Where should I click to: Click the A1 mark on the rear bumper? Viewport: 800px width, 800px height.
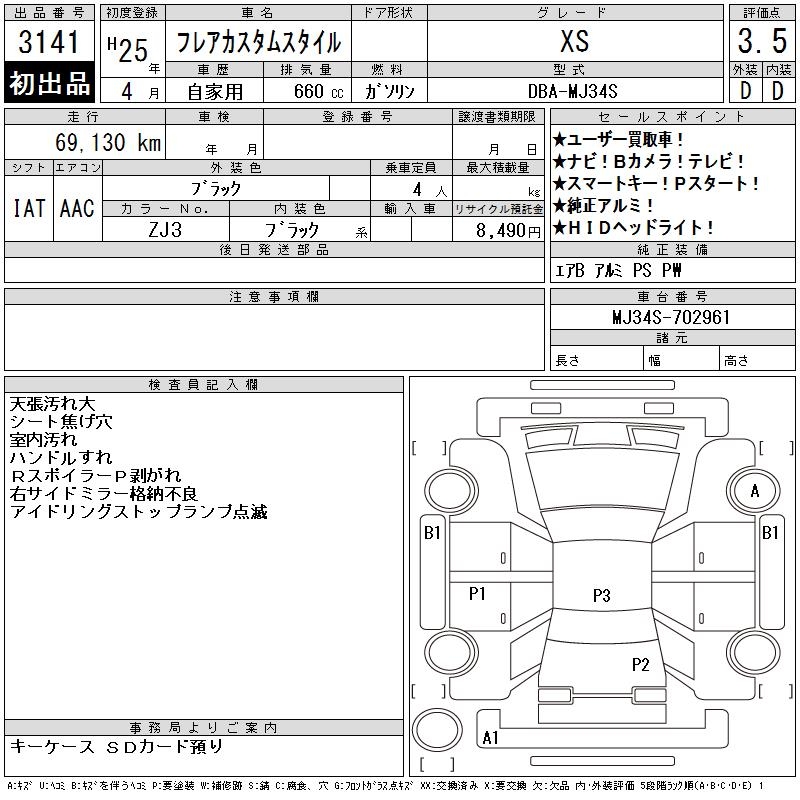coord(490,738)
